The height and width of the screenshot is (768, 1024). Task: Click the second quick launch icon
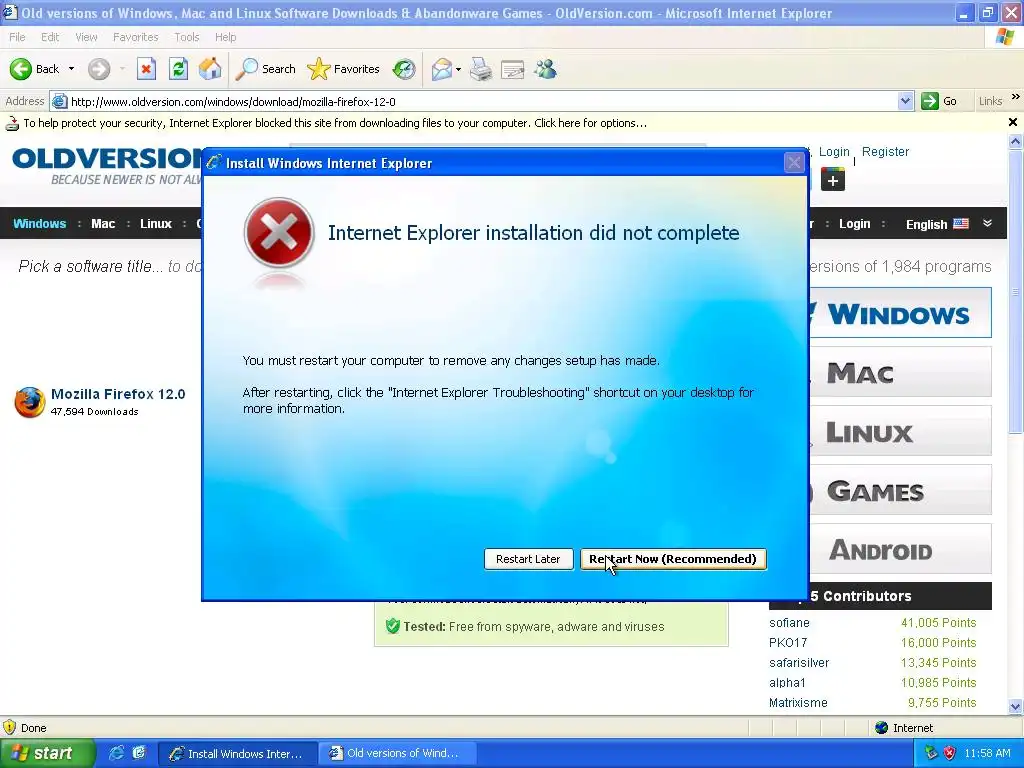click(x=138, y=753)
